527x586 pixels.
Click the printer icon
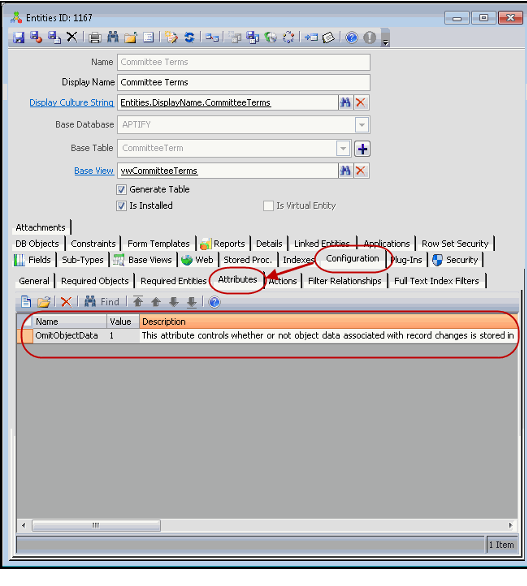pyautogui.click(x=95, y=38)
